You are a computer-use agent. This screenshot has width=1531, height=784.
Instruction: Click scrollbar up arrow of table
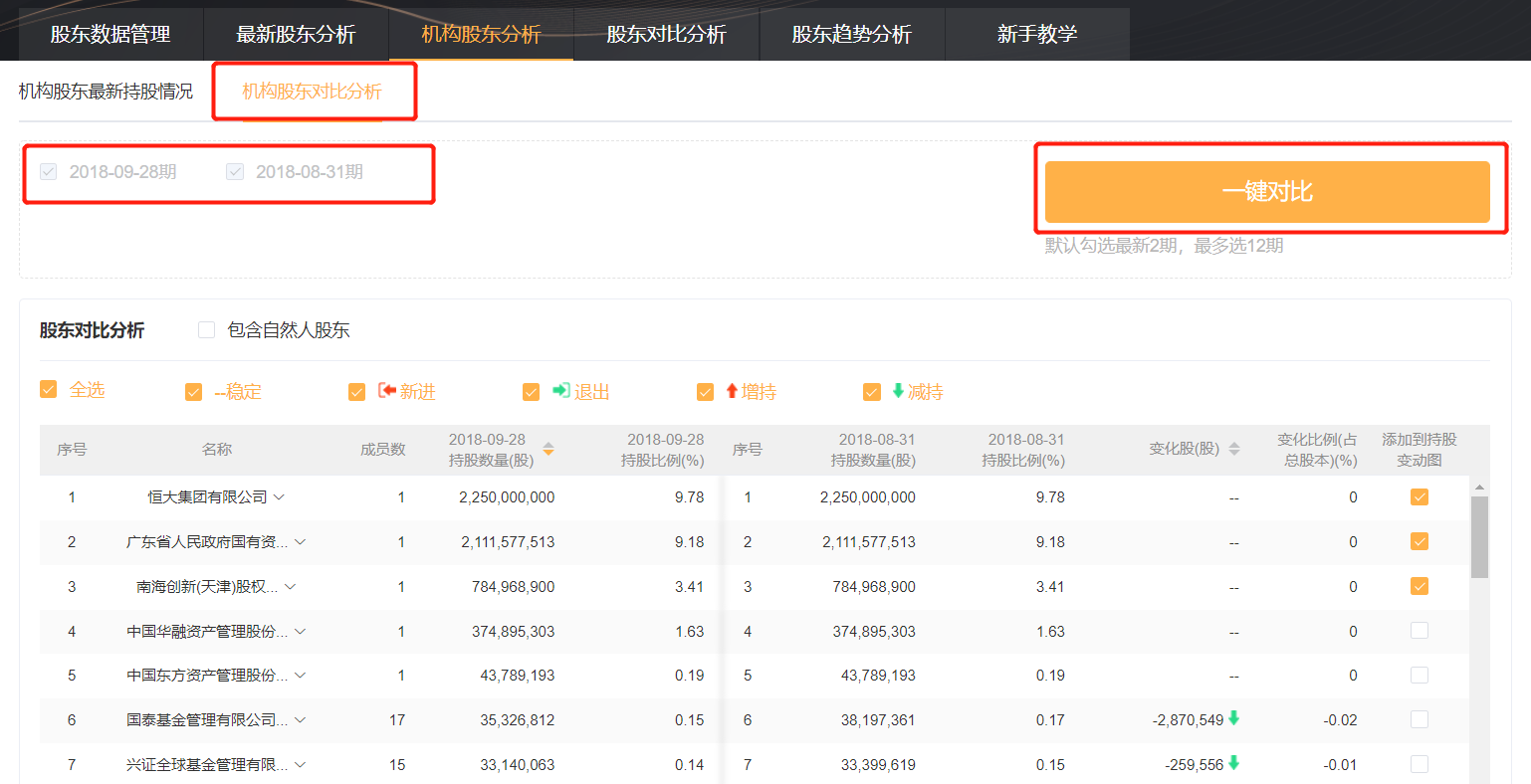[x=1479, y=487]
